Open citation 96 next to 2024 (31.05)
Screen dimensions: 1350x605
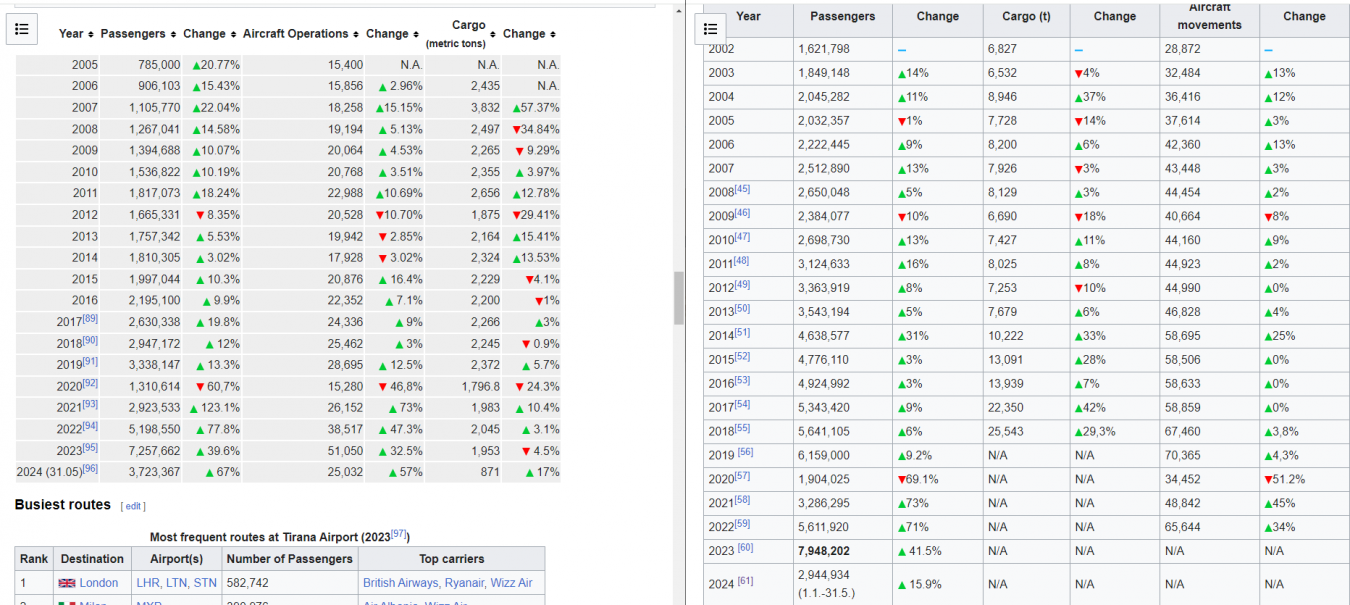pyautogui.click(x=90, y=468)
